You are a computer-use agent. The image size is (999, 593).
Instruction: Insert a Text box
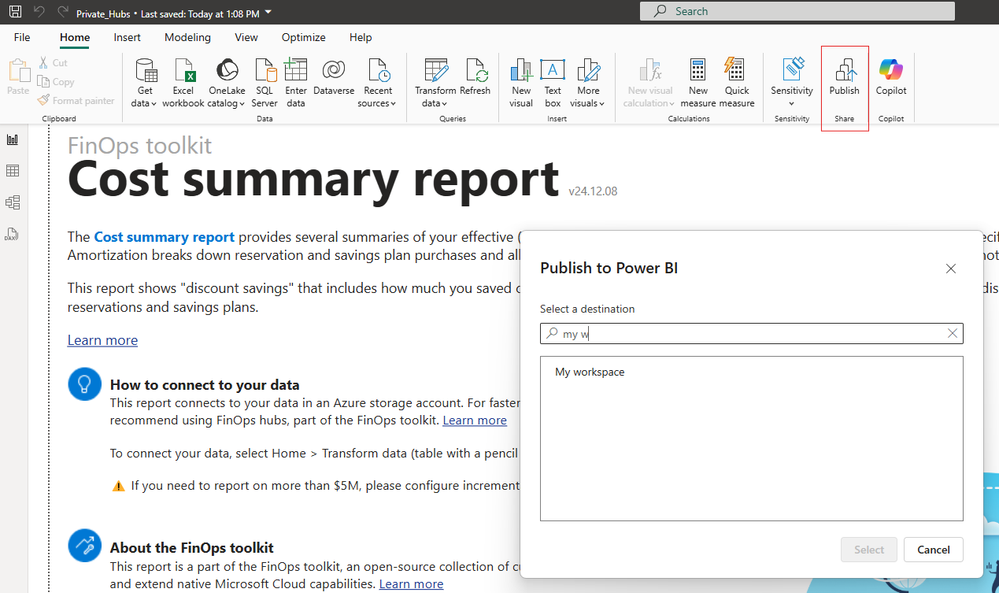coord(552,83)
